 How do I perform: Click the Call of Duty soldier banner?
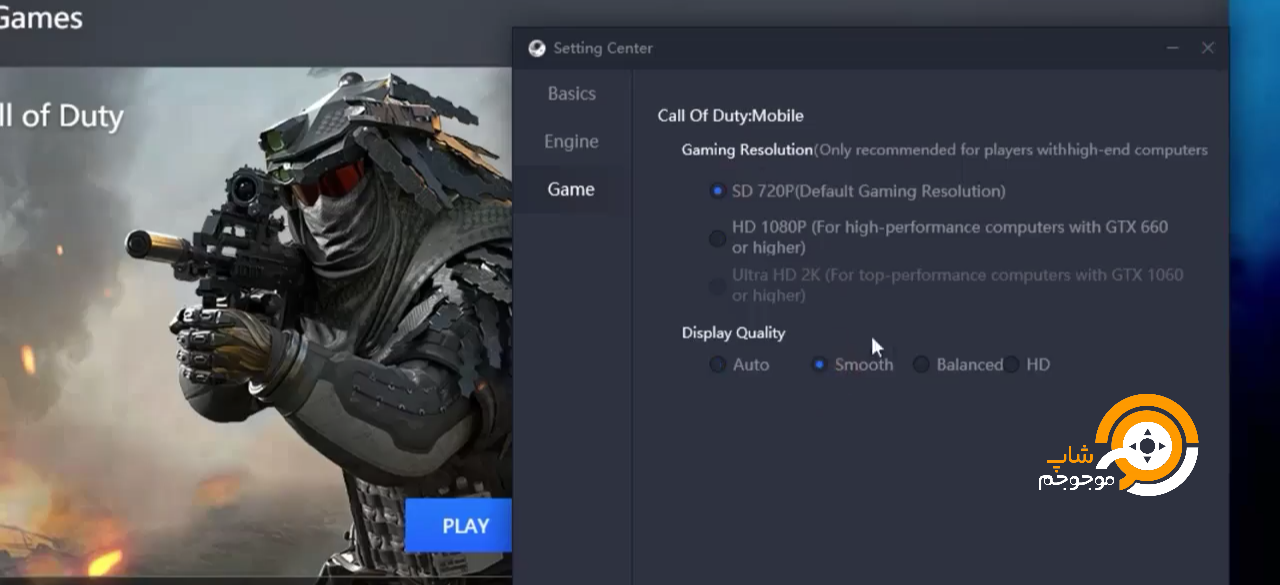click(256, 320)
